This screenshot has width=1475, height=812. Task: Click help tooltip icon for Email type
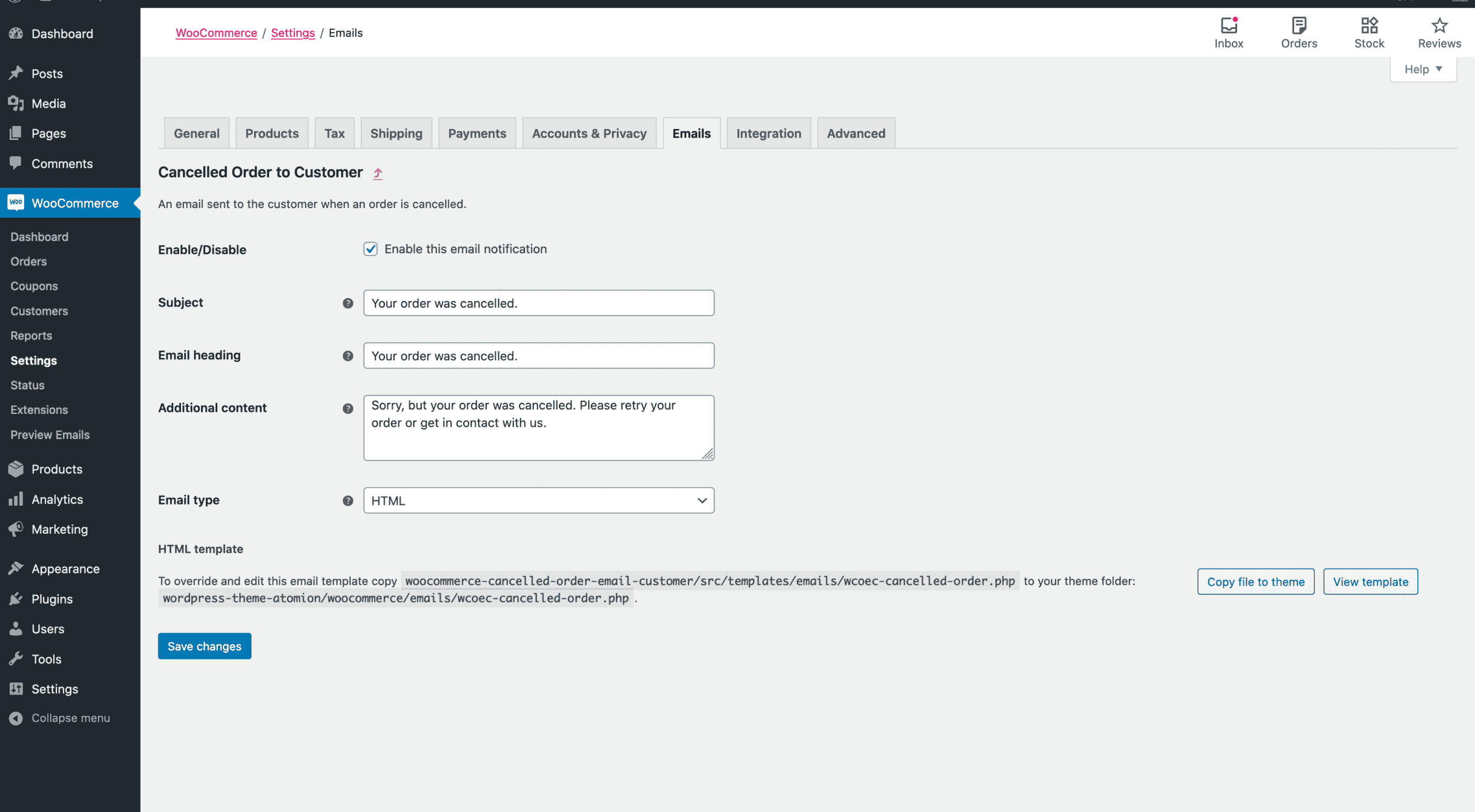click(x=348, y=500)
